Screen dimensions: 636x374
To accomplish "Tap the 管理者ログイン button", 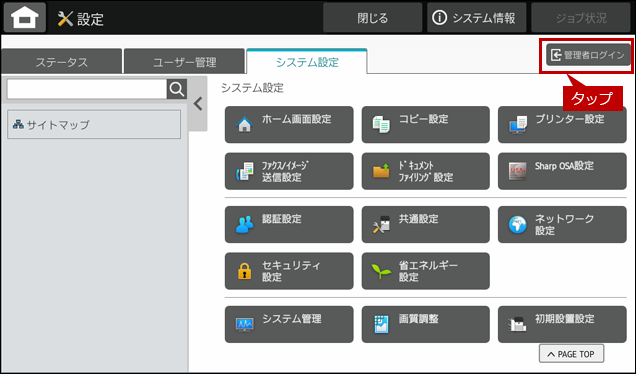I will [588, 55].
